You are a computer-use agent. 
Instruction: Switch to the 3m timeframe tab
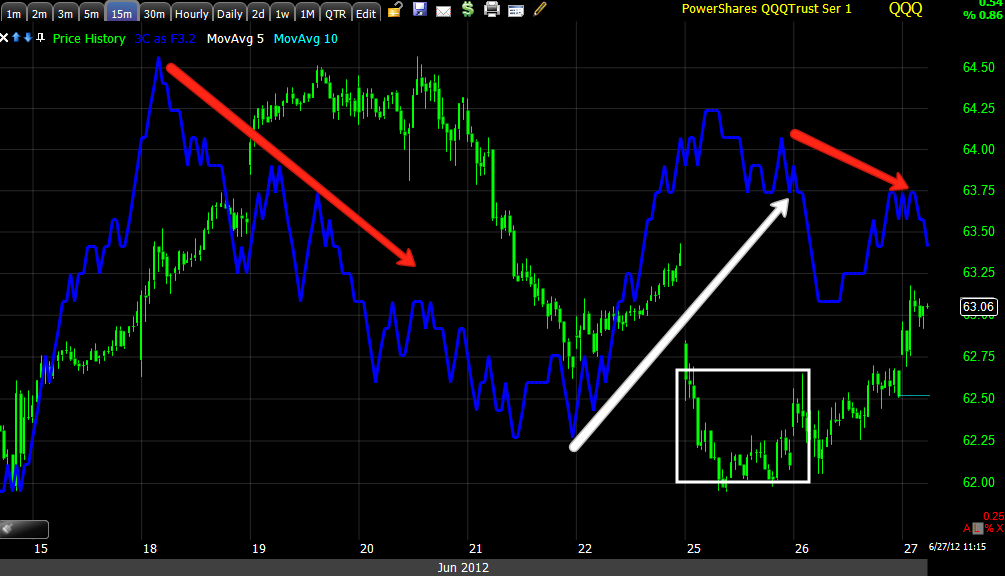[65, 13]
